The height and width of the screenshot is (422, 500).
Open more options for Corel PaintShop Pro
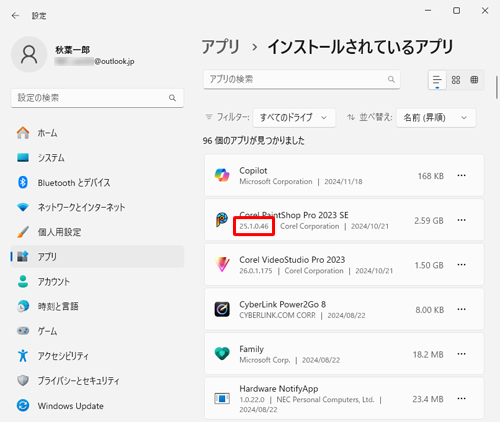point(461,220)
